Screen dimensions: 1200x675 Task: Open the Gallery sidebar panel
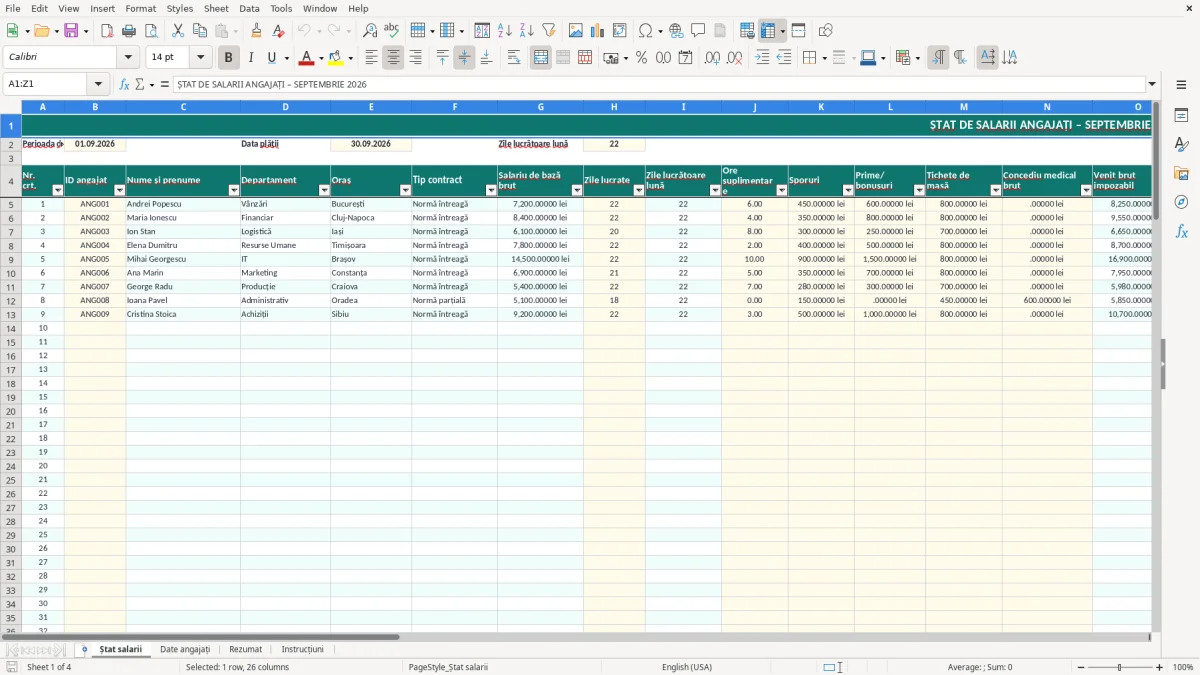(x=1181, y=173)
